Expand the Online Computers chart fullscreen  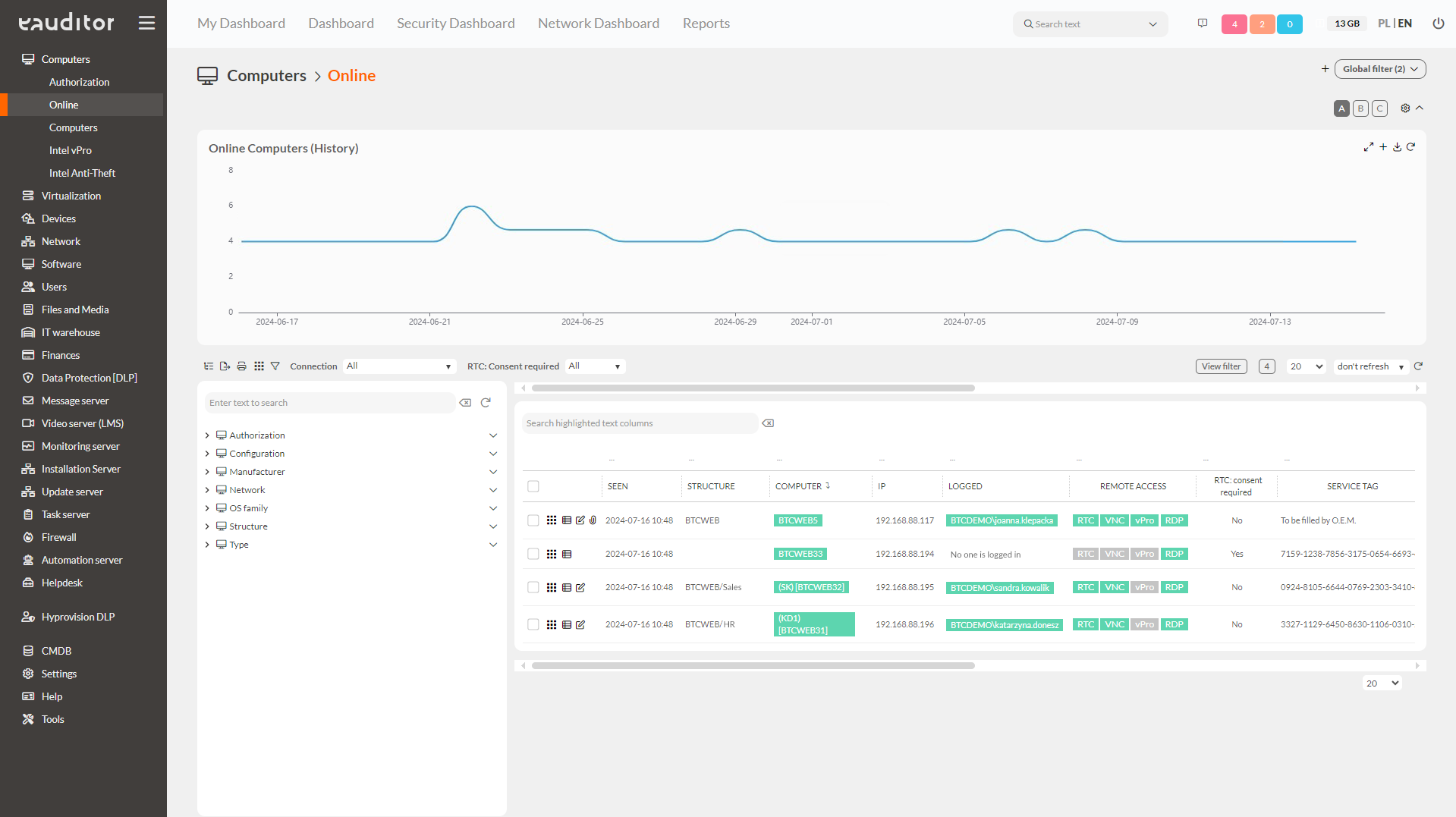[x=1368, y=147]
